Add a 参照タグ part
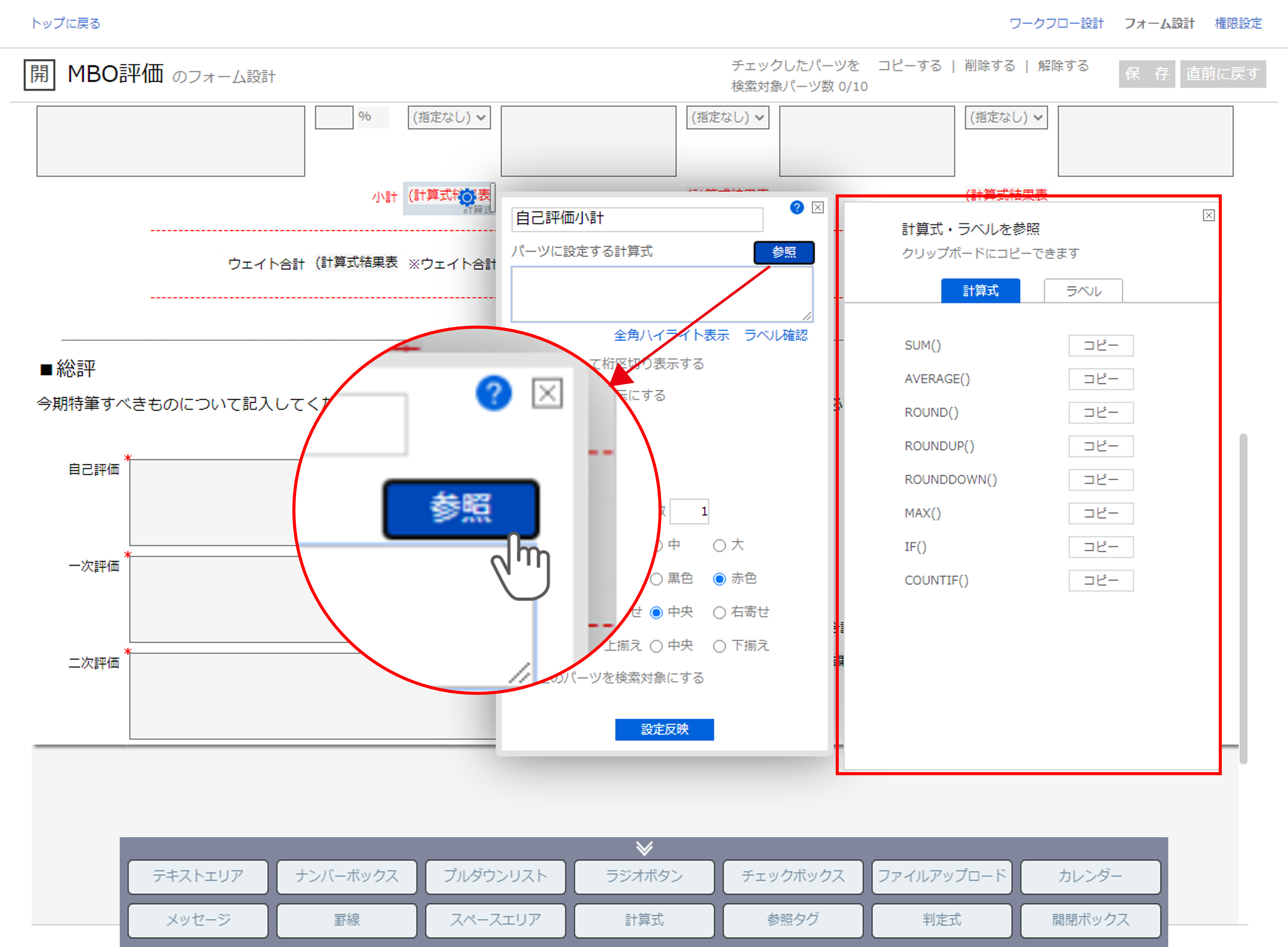1288x947 pixels. tap(793, 920)
